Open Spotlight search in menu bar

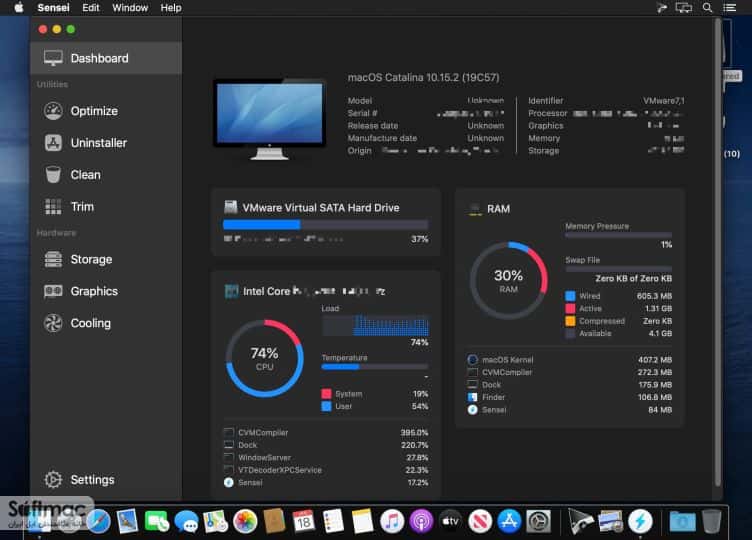point(707,8)
